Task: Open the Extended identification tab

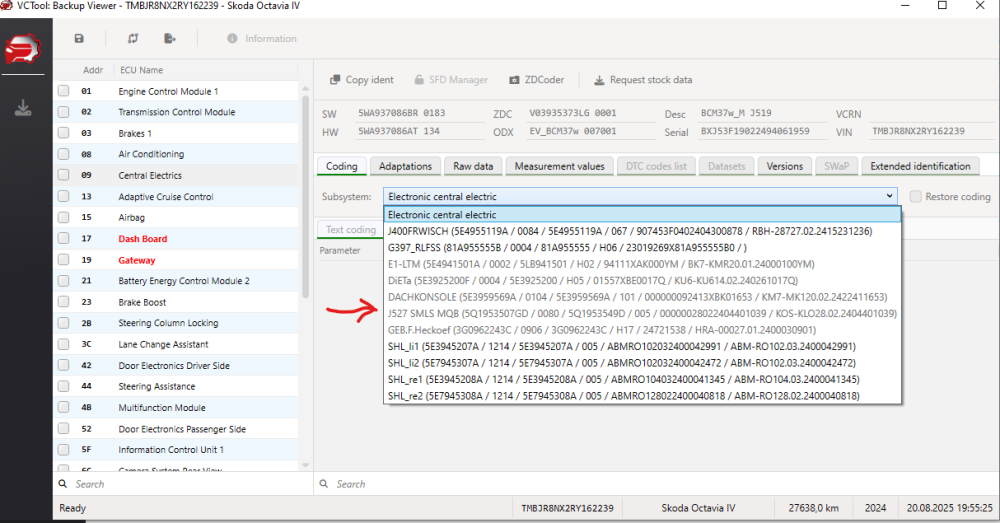Action: tap(920, 166)
